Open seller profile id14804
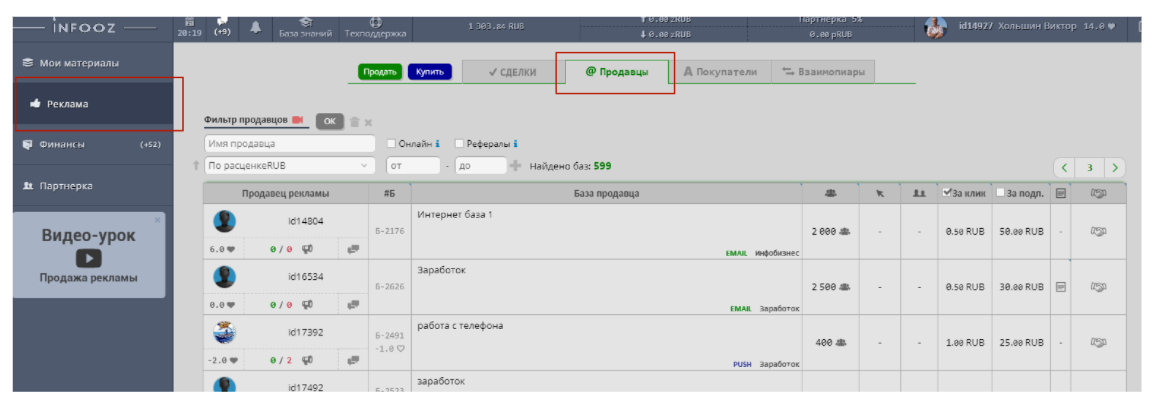 [306, 221]
